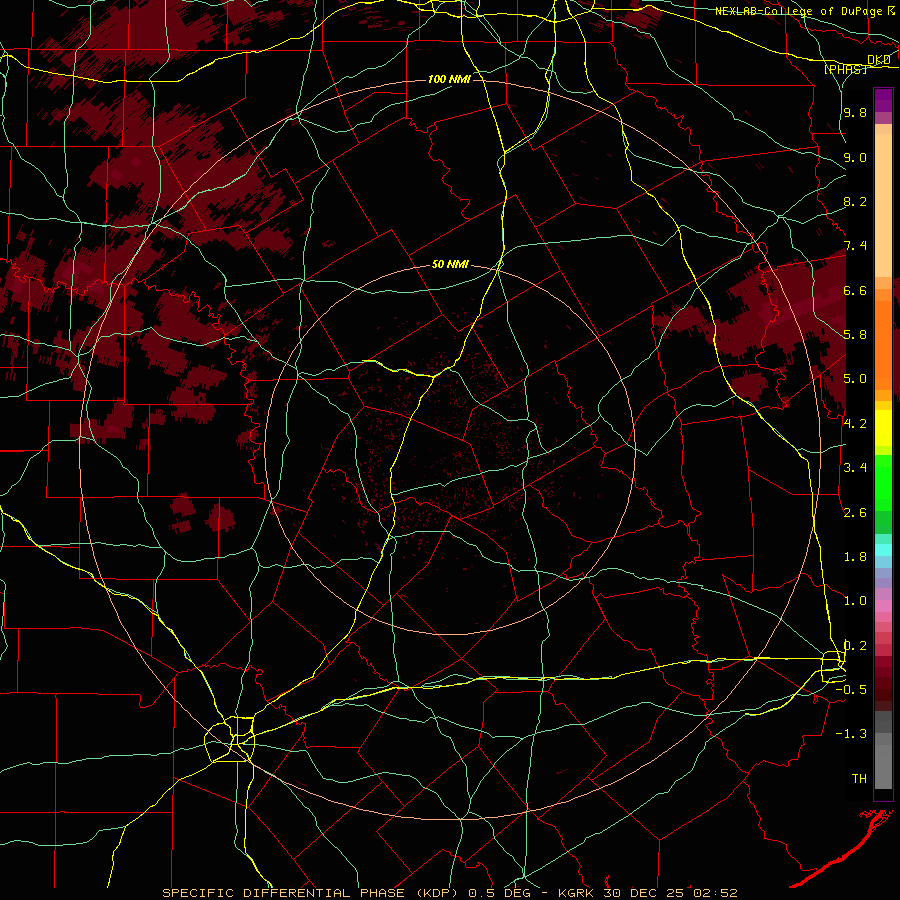Click the 5.0 value on the color scale

tap(855, 379)
